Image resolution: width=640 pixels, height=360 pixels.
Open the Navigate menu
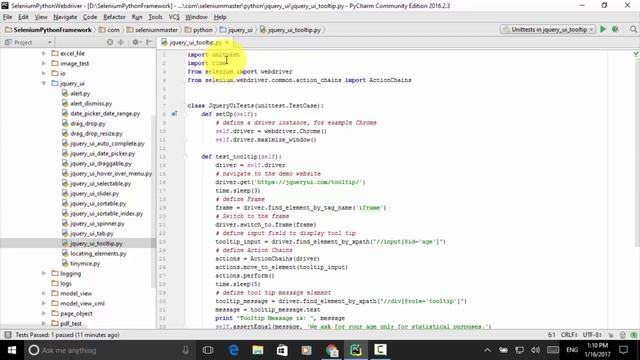point(65,17)
